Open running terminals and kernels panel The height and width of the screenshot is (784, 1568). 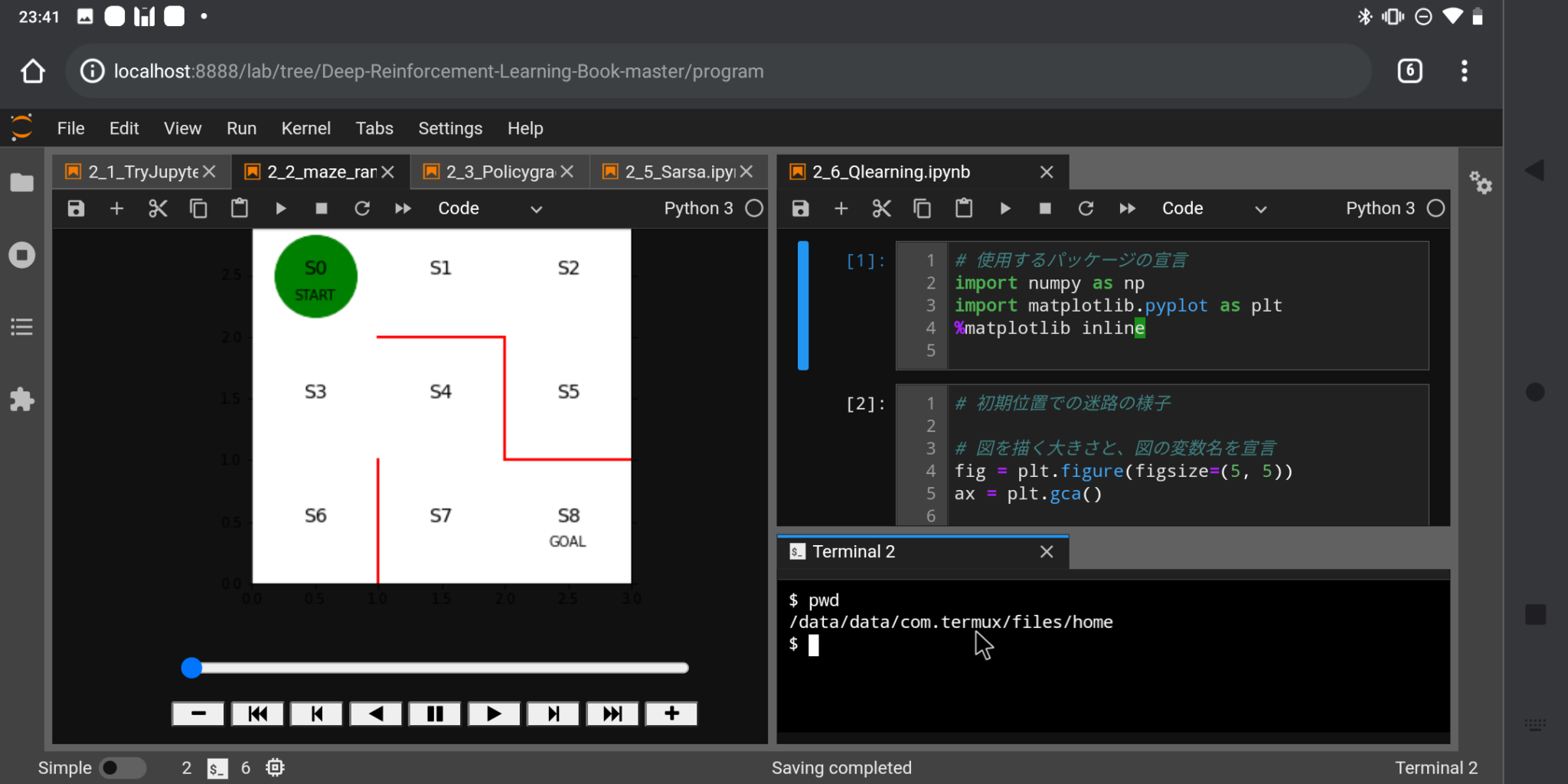tap(22, 255)
